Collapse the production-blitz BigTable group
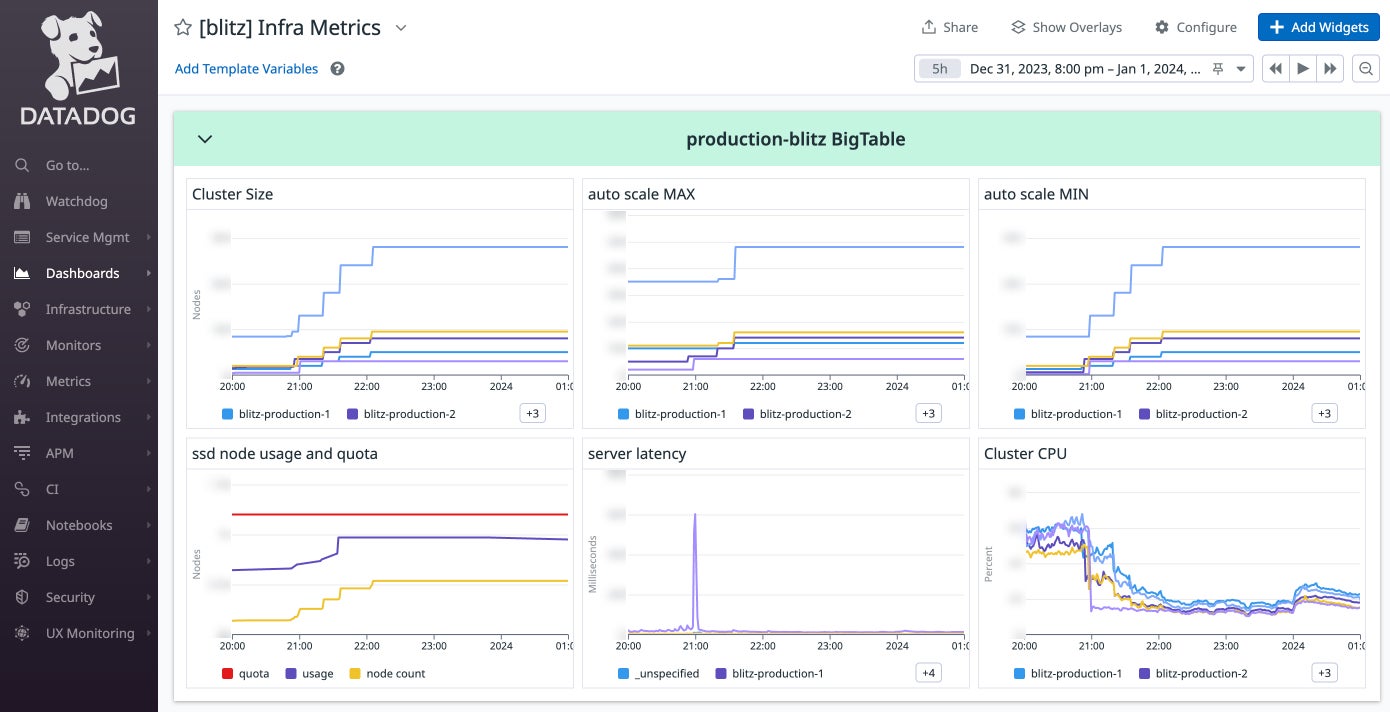 coord(205,139)
